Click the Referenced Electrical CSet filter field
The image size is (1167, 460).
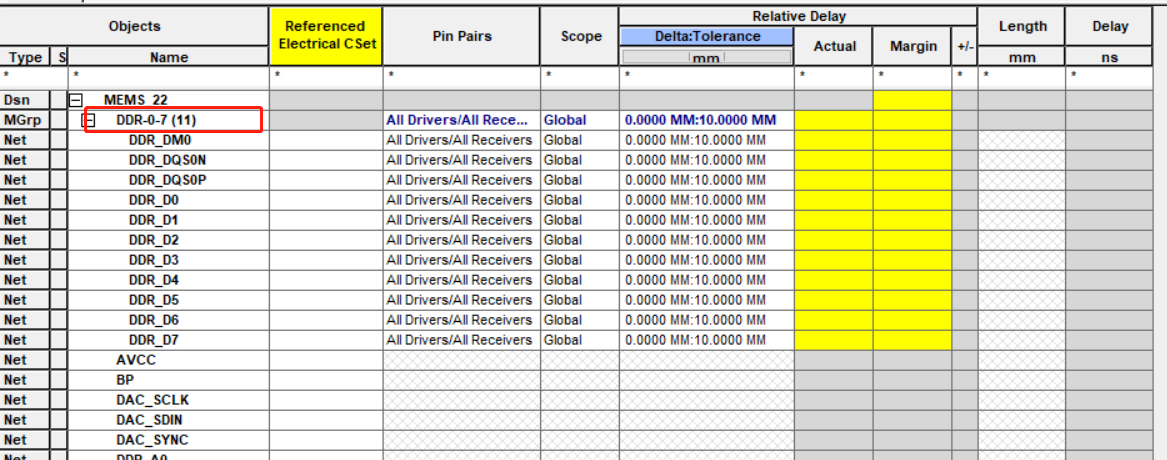pos(325,77)
